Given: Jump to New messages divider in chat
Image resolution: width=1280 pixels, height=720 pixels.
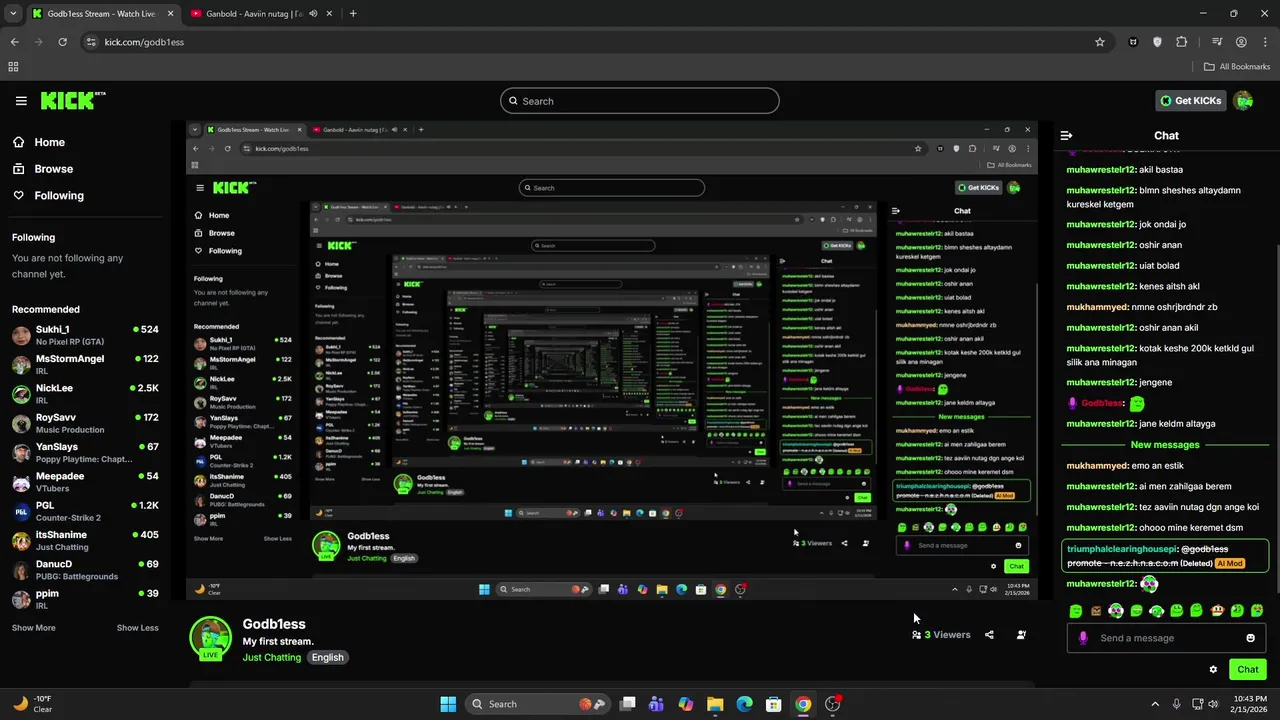Looking at the screenshot, I should pyautogui.click(x=1165, y=445).
